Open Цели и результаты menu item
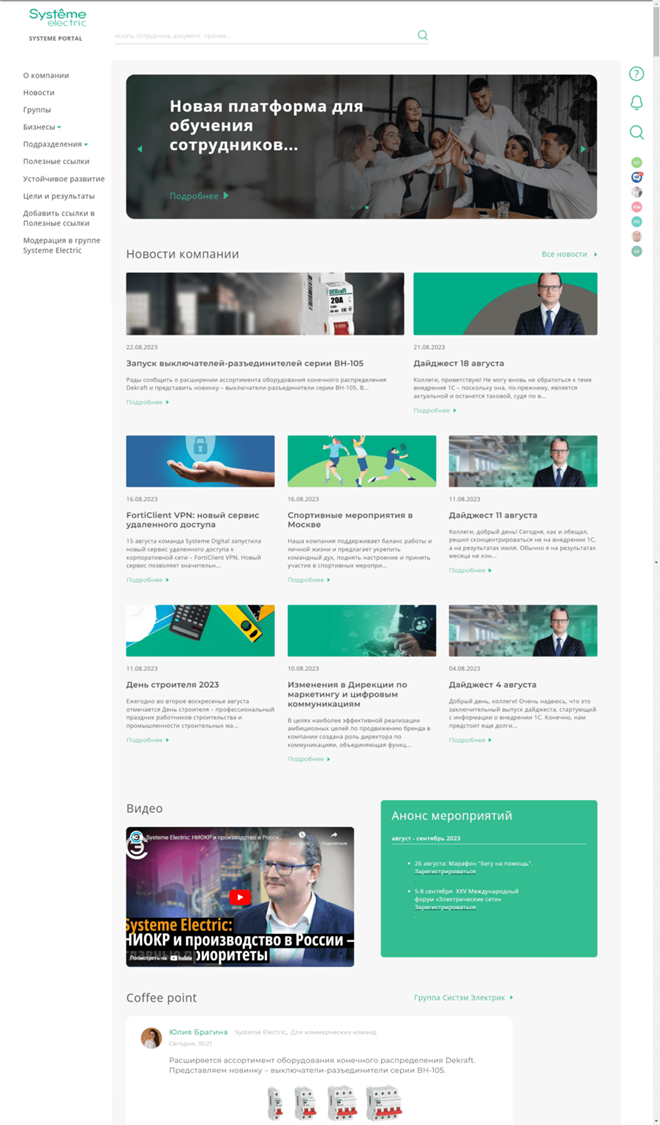 [59, 196]
